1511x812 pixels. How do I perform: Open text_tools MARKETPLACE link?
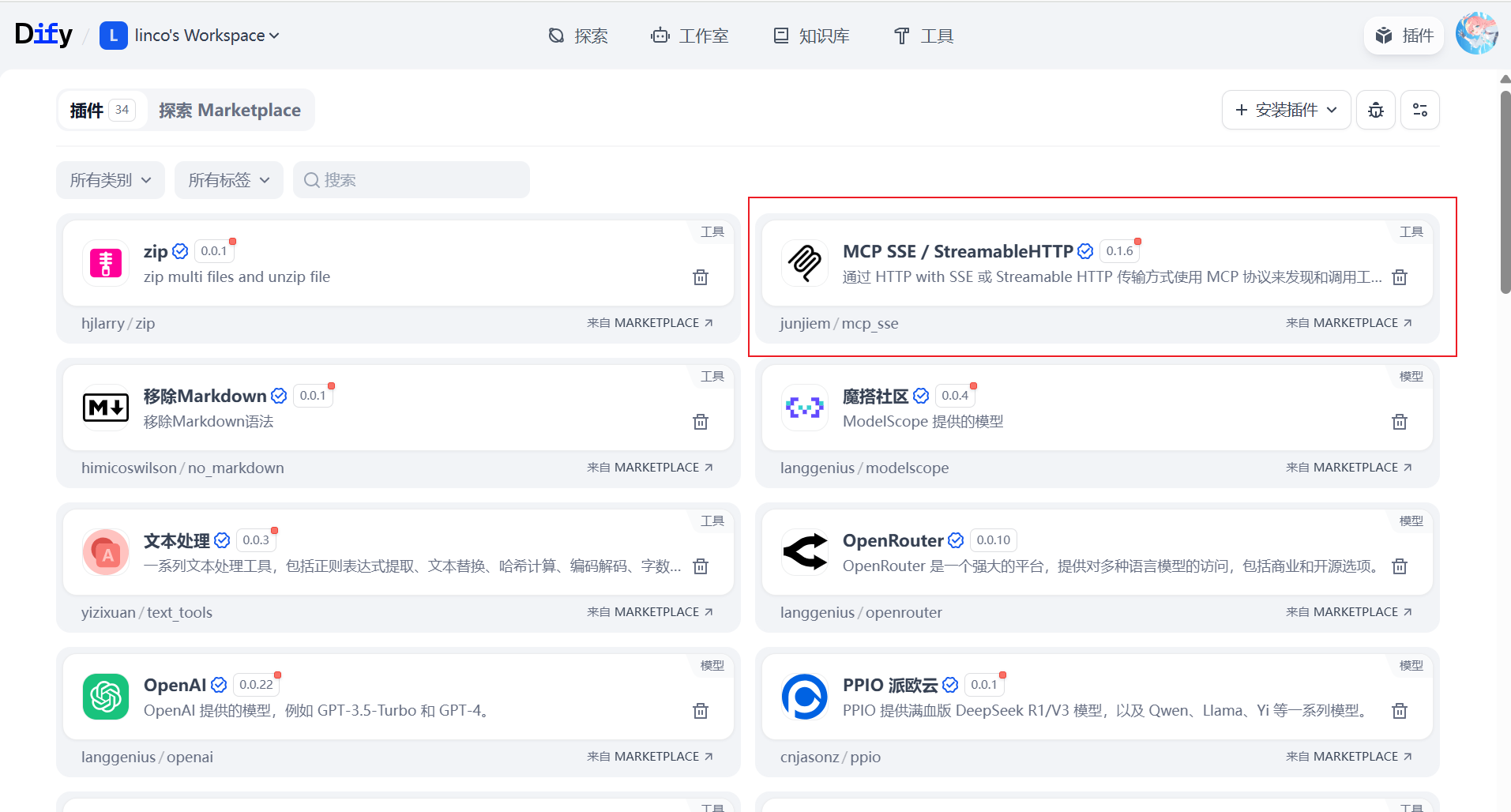650,612
